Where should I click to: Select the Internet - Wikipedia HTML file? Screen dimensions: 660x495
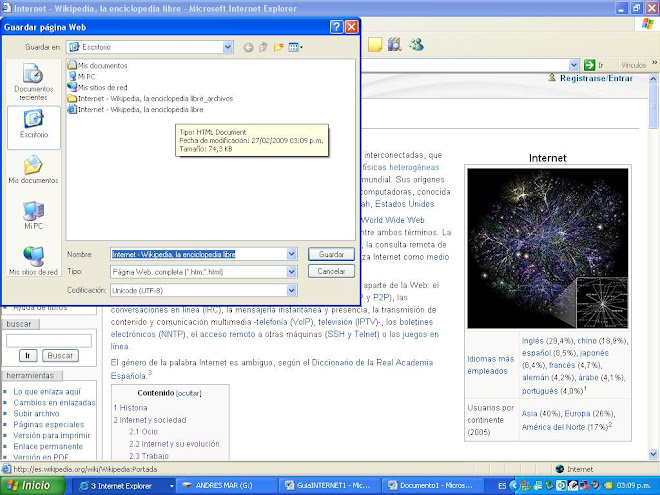pyautogui.click(x=136, y=109)
